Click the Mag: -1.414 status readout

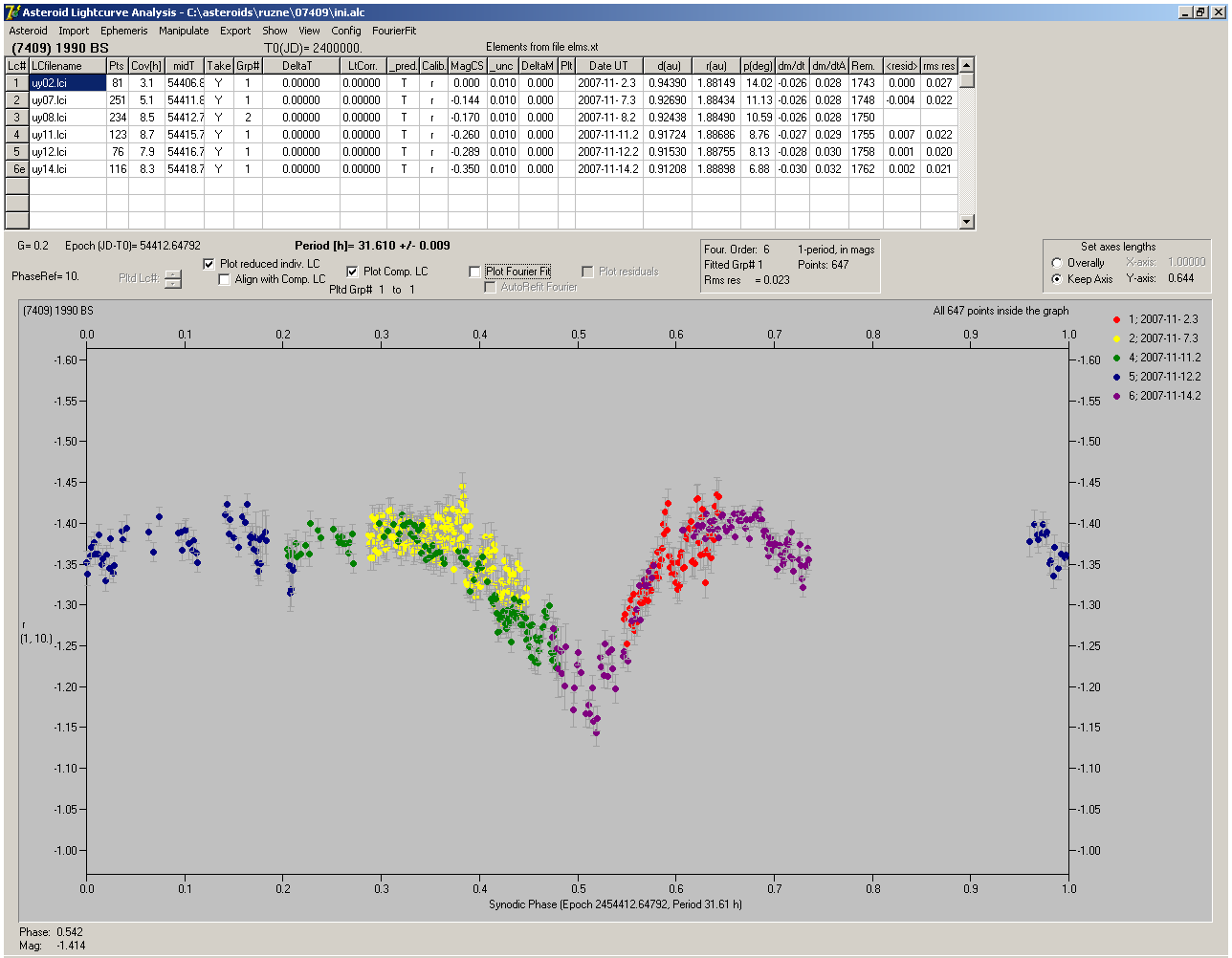52,947
